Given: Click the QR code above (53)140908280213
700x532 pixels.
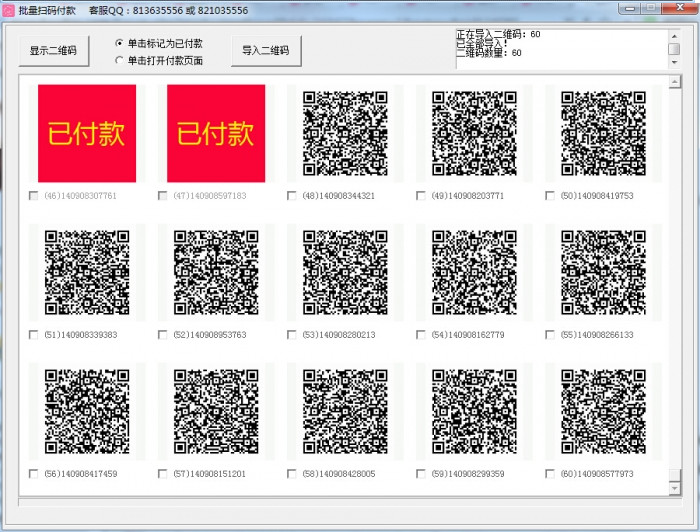Looking at the screenshot, I should 345,272.
